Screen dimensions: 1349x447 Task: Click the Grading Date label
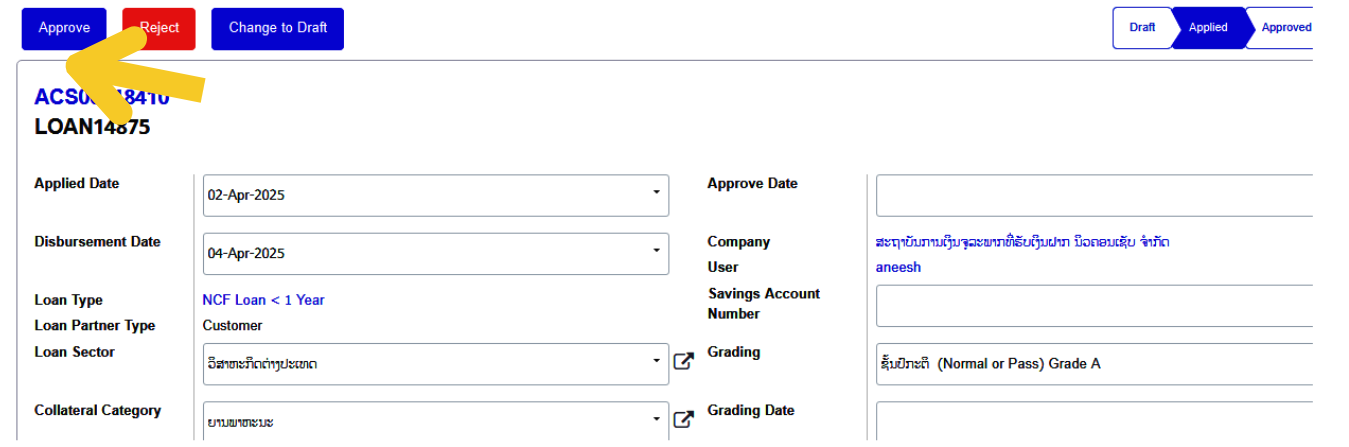pyautogui.click(x=751, y=410)
